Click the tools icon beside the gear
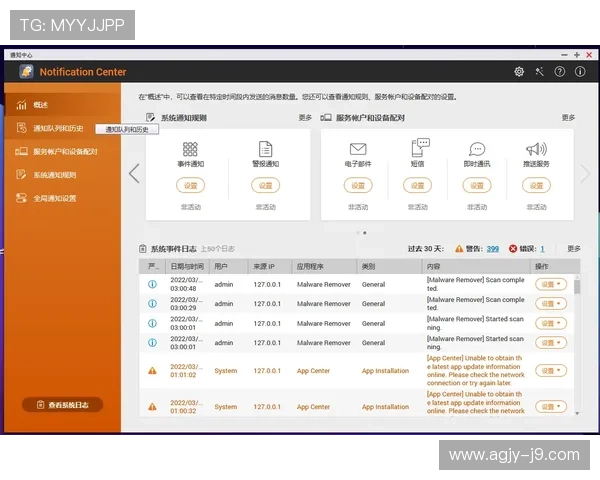600x480 pixels. [x=539, y=72]
